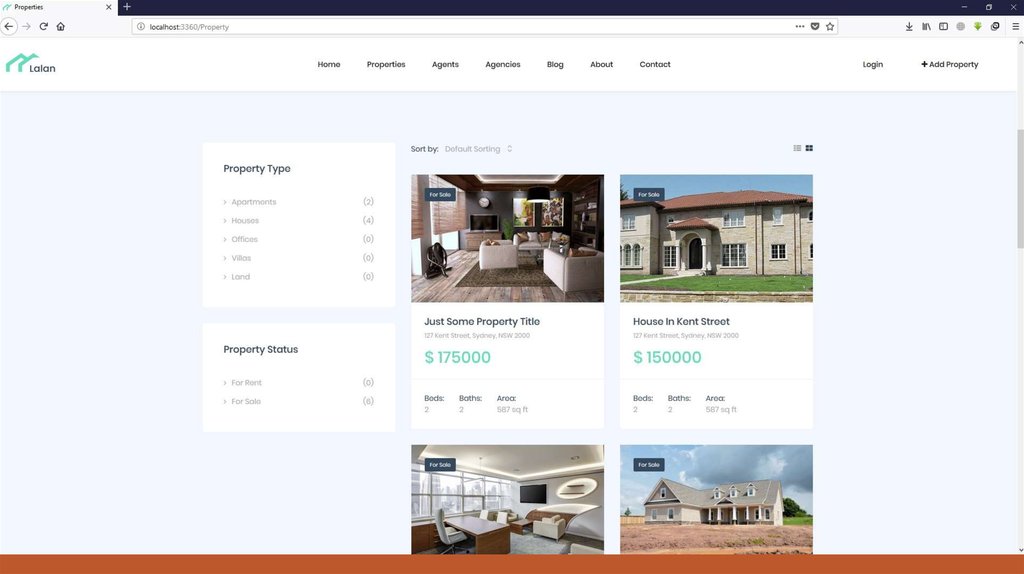Open Contact in the navigation

[x=655, y=65]
